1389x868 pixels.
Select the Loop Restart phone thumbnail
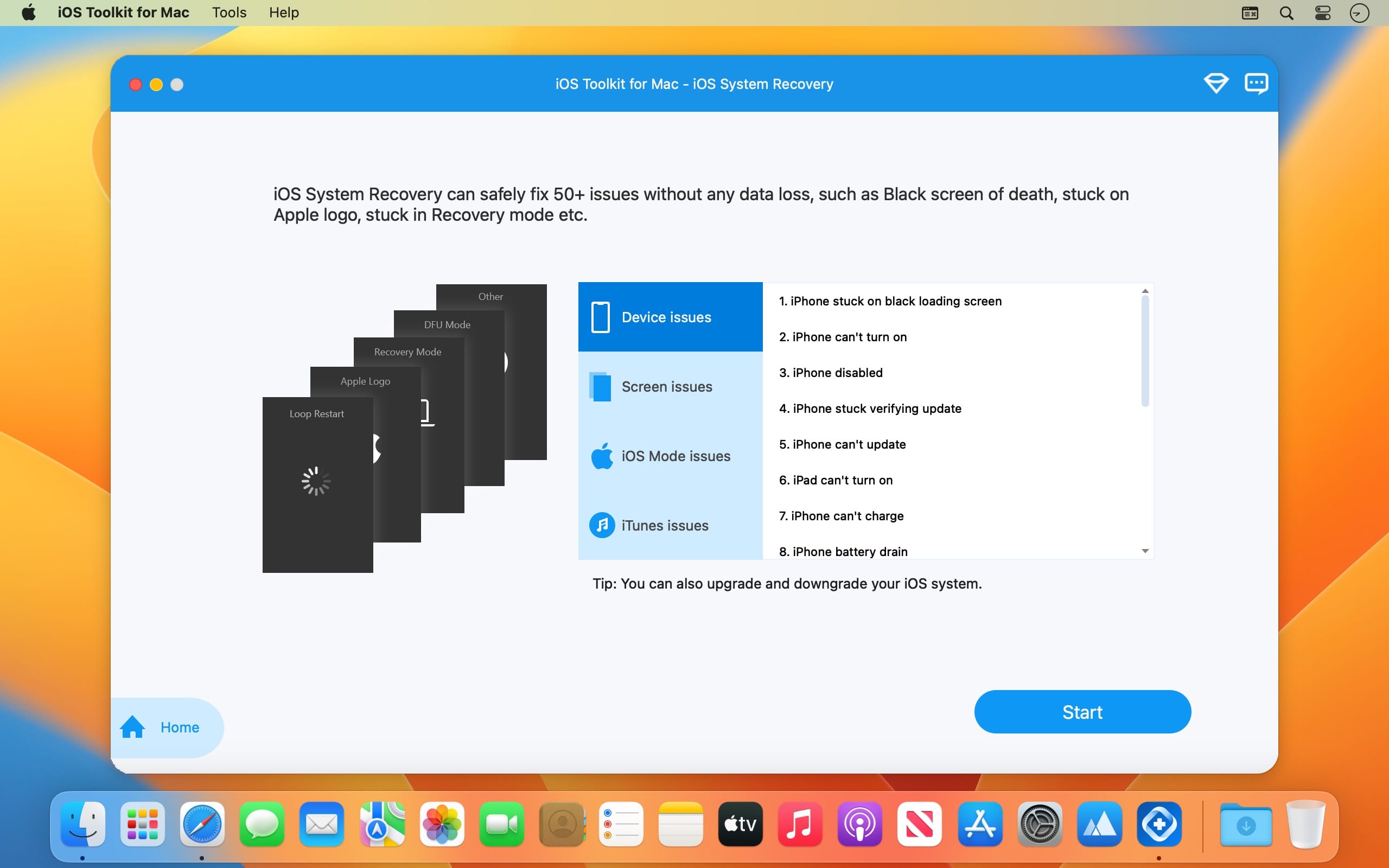click(x=317, y=484)
